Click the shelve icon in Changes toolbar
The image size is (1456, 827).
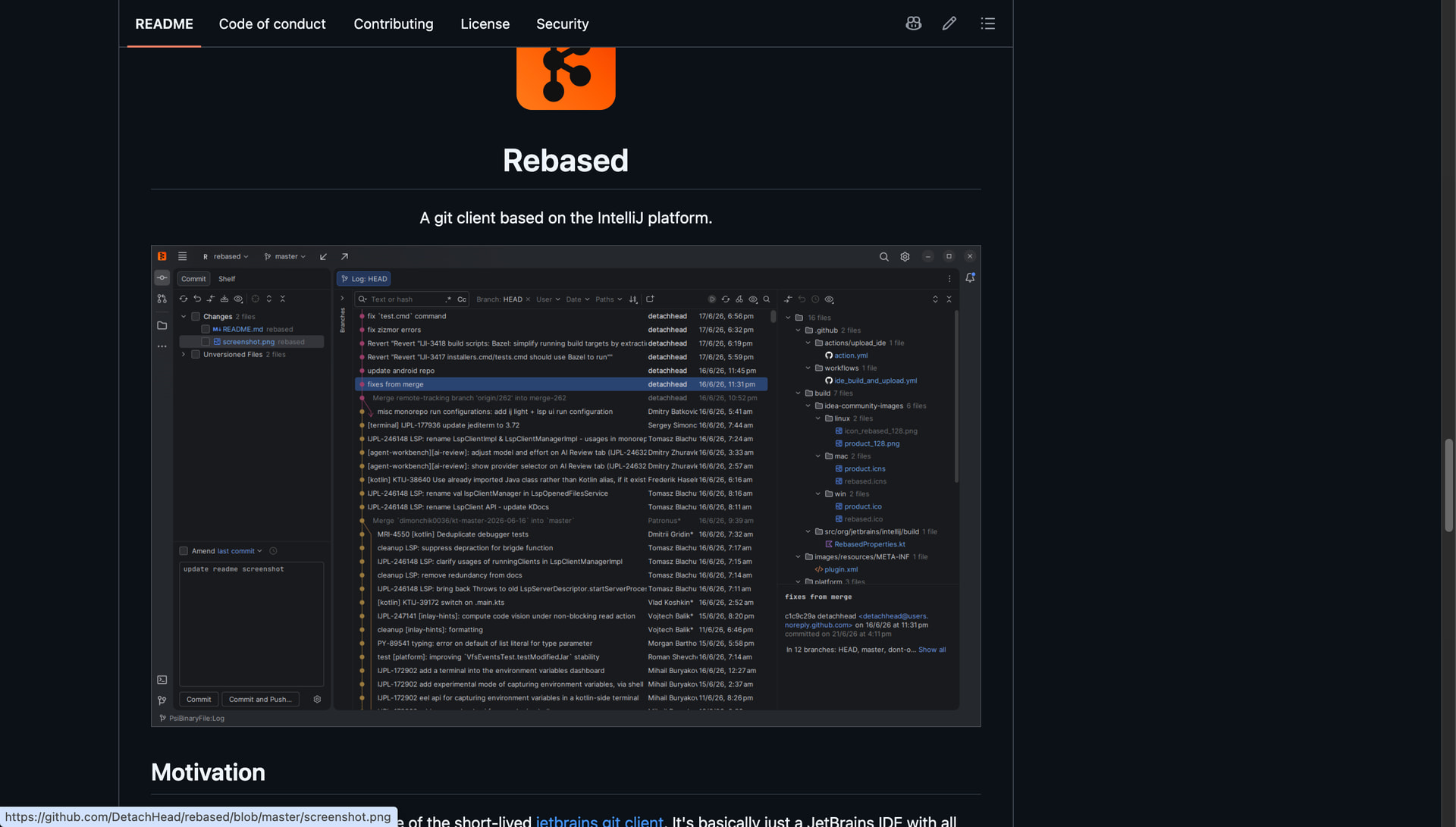[x=224, y=299]
